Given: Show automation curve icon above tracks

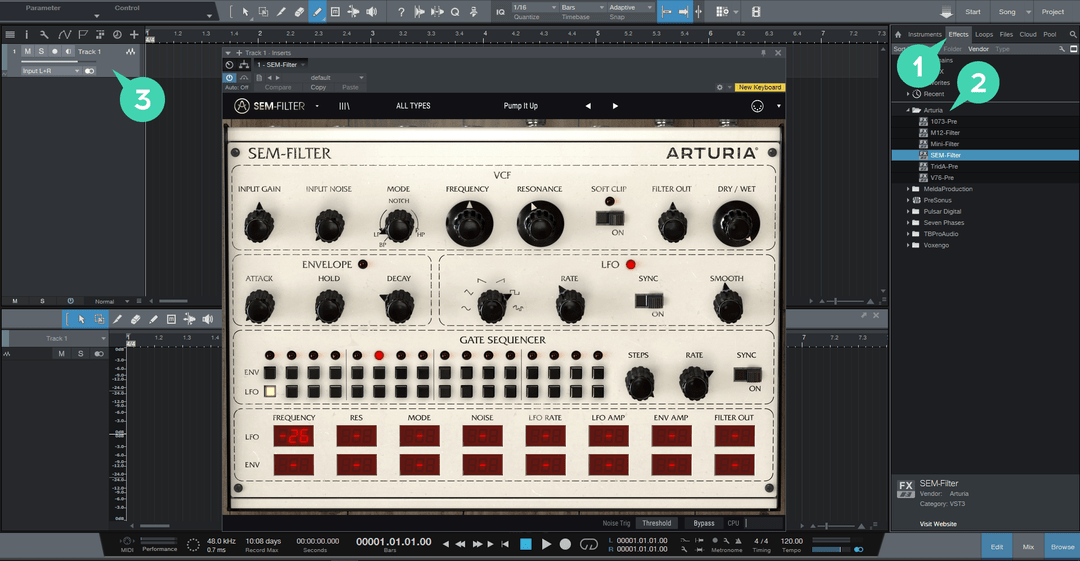Looking at the screenshot, I should tap(64, 34).
